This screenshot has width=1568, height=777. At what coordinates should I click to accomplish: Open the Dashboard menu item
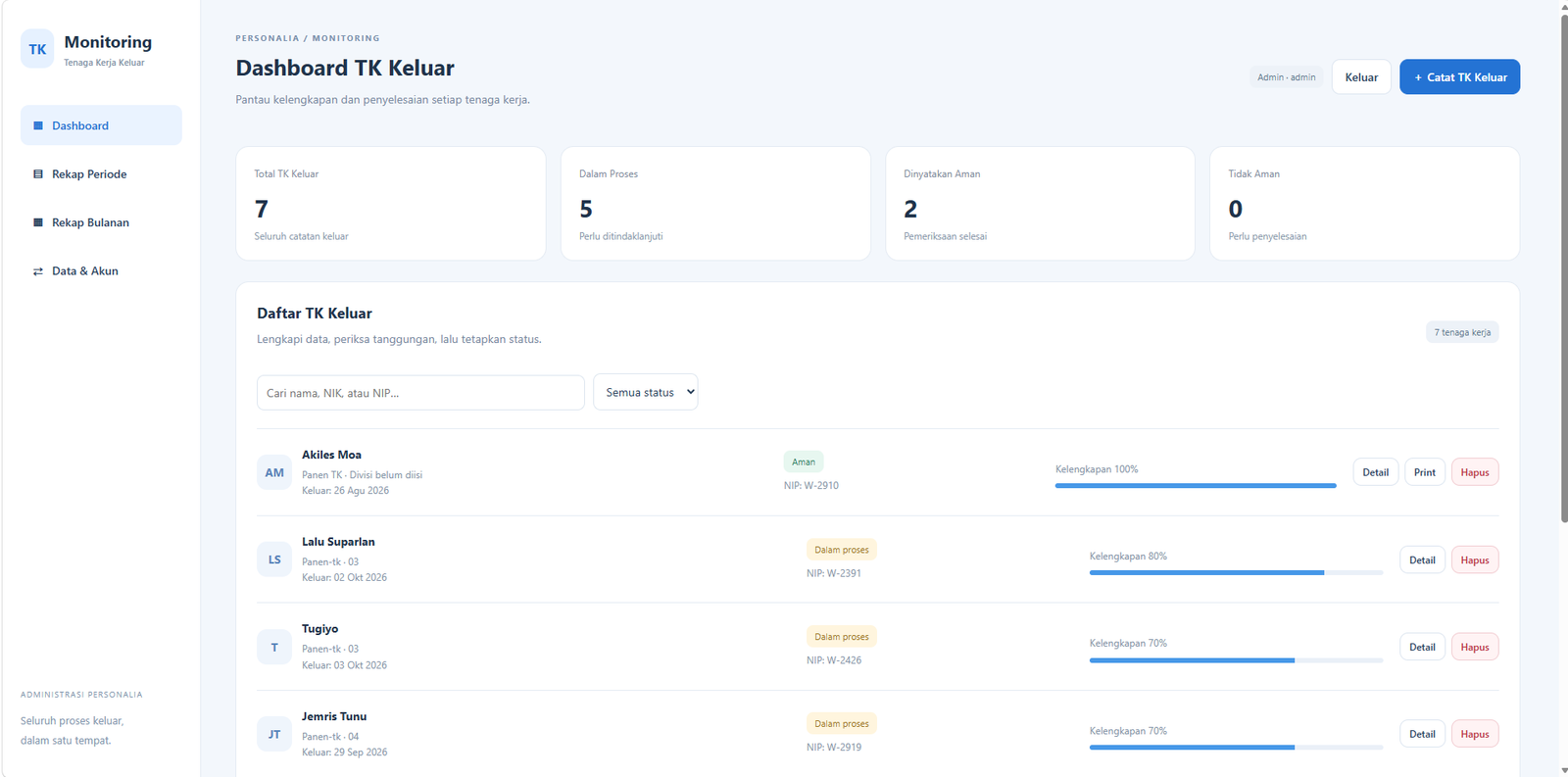[101, 125]
